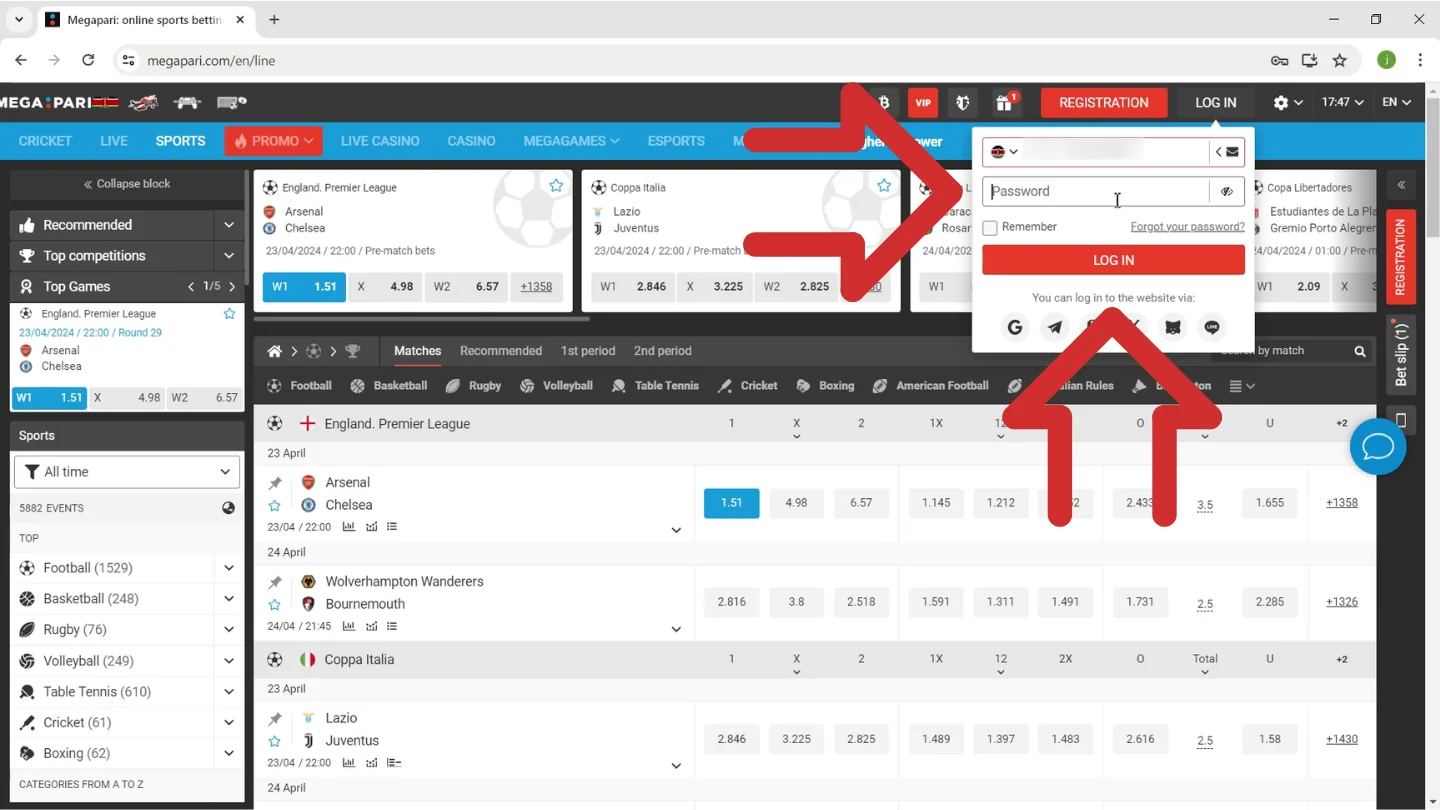Click the search magnifier in match search
This screenshot has width=1440, height=810.
[1360, 351]
